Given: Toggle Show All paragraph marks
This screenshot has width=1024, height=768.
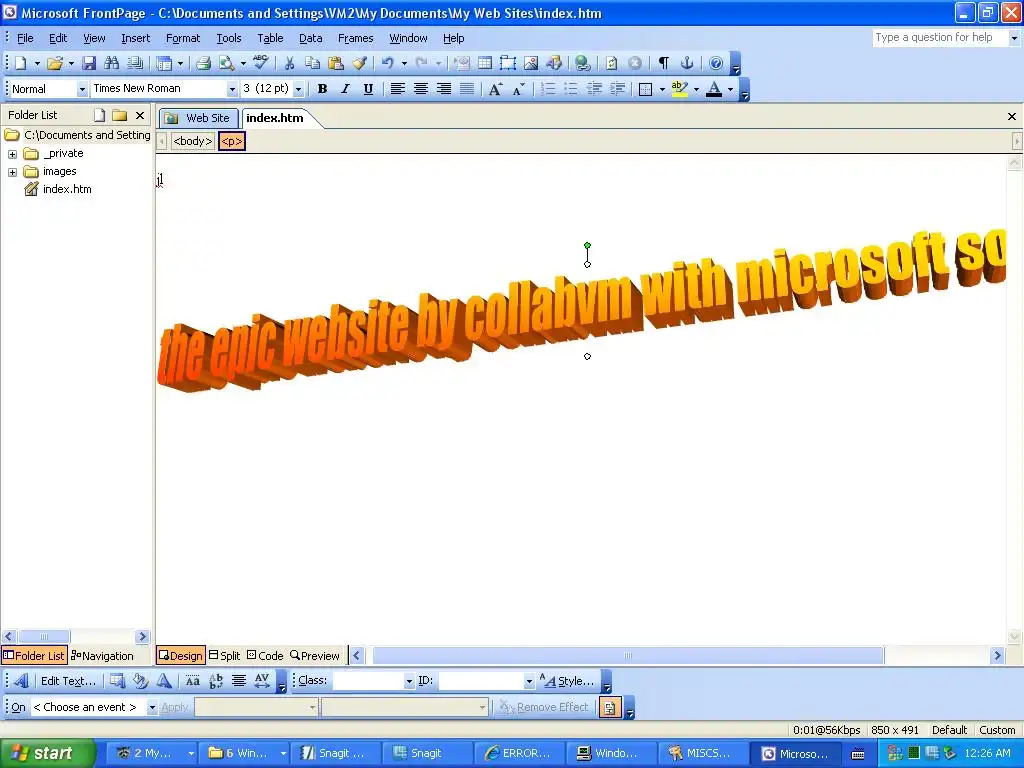Looking at the screenshot, I should click(664, 63).
